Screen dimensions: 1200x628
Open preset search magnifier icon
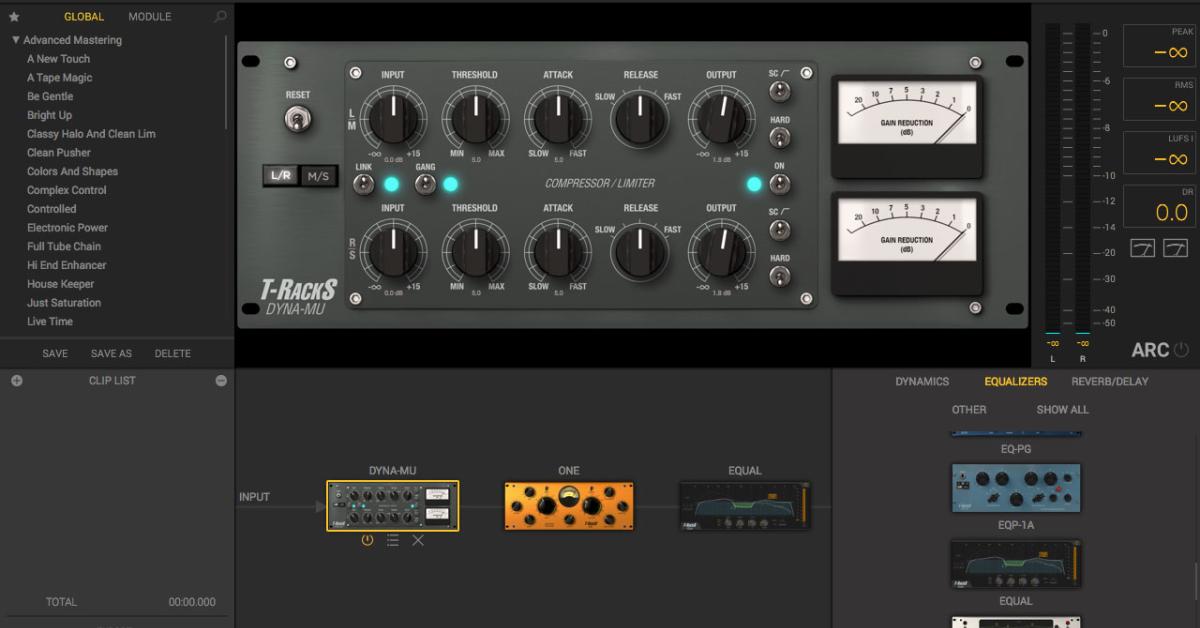coord(220,17)
